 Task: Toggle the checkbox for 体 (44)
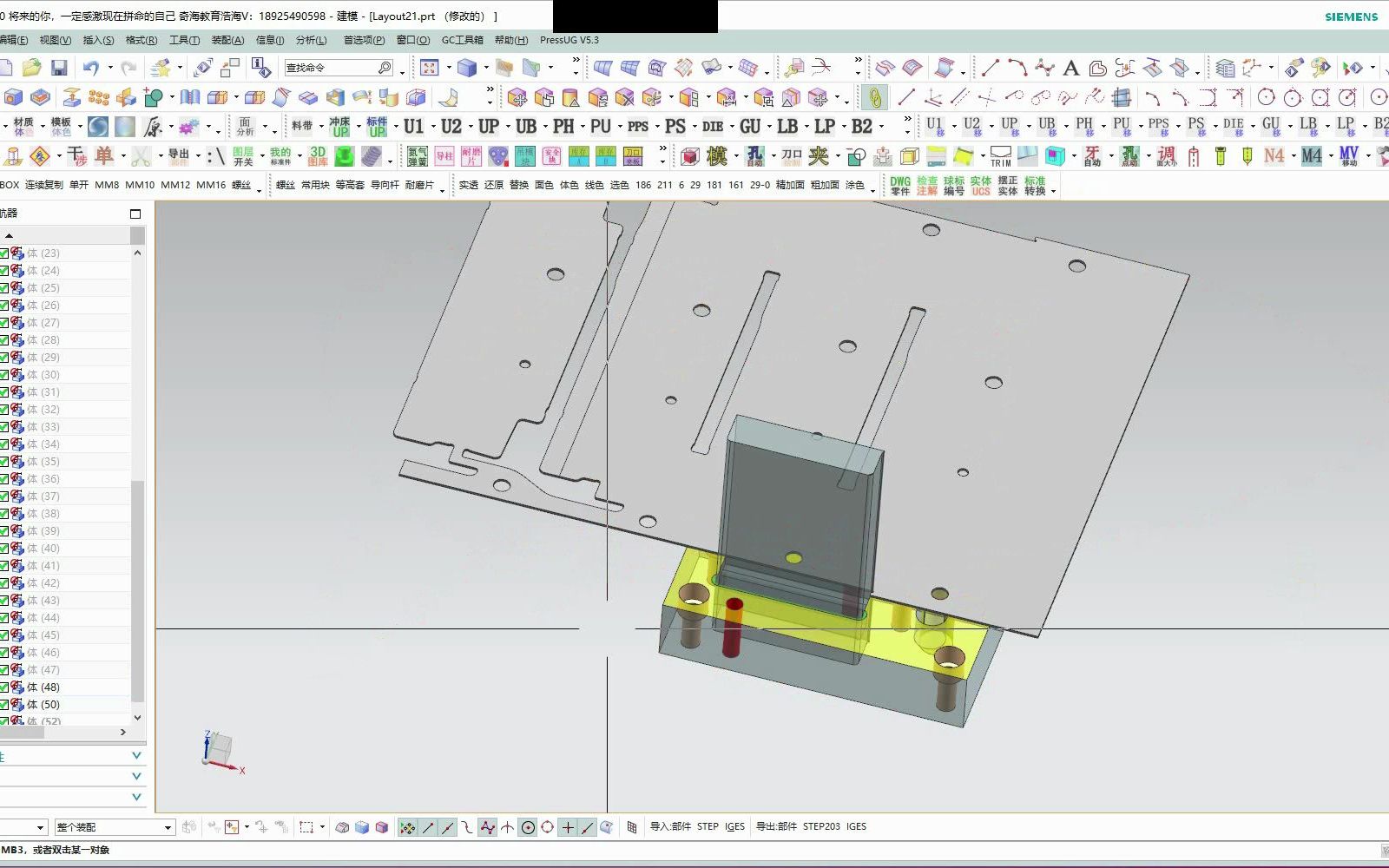(x=4, y=618)
